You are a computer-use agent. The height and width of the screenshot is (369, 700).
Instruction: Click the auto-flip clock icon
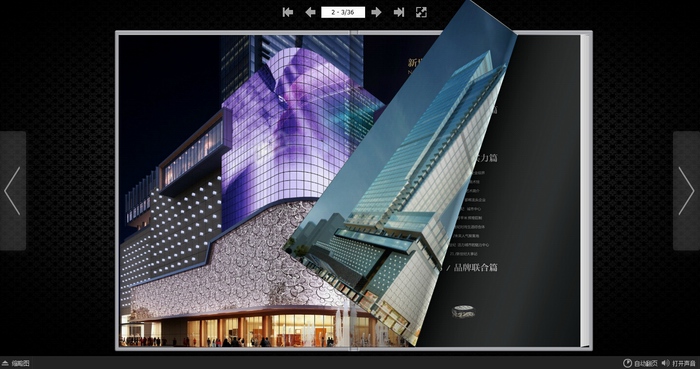click(627, 363)
